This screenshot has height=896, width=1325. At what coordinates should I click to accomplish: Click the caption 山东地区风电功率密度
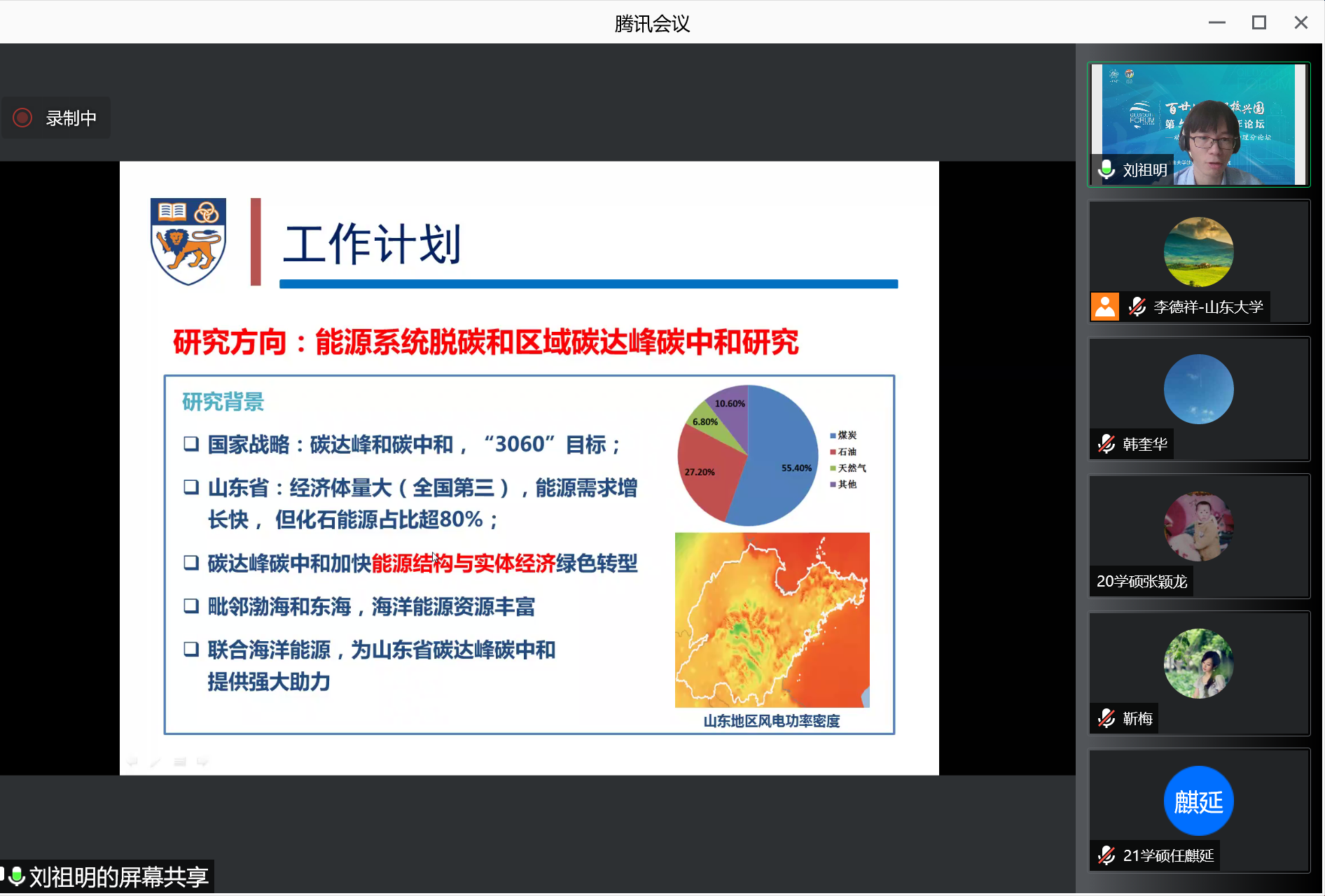772,721
